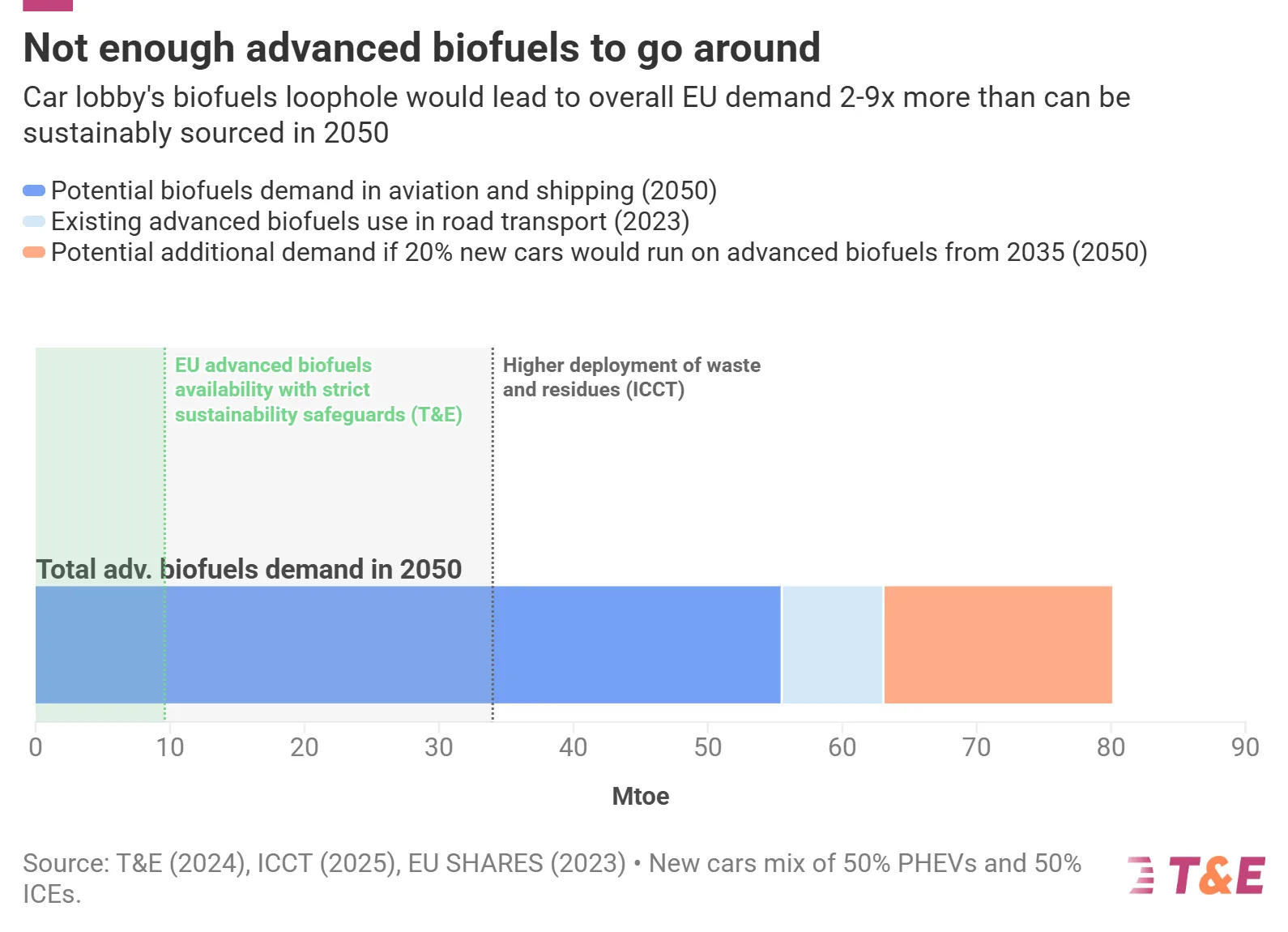Click the "Potential additional demand" legend label
The width and height of the screenshot is (1288, 932).
pos(599,253)
